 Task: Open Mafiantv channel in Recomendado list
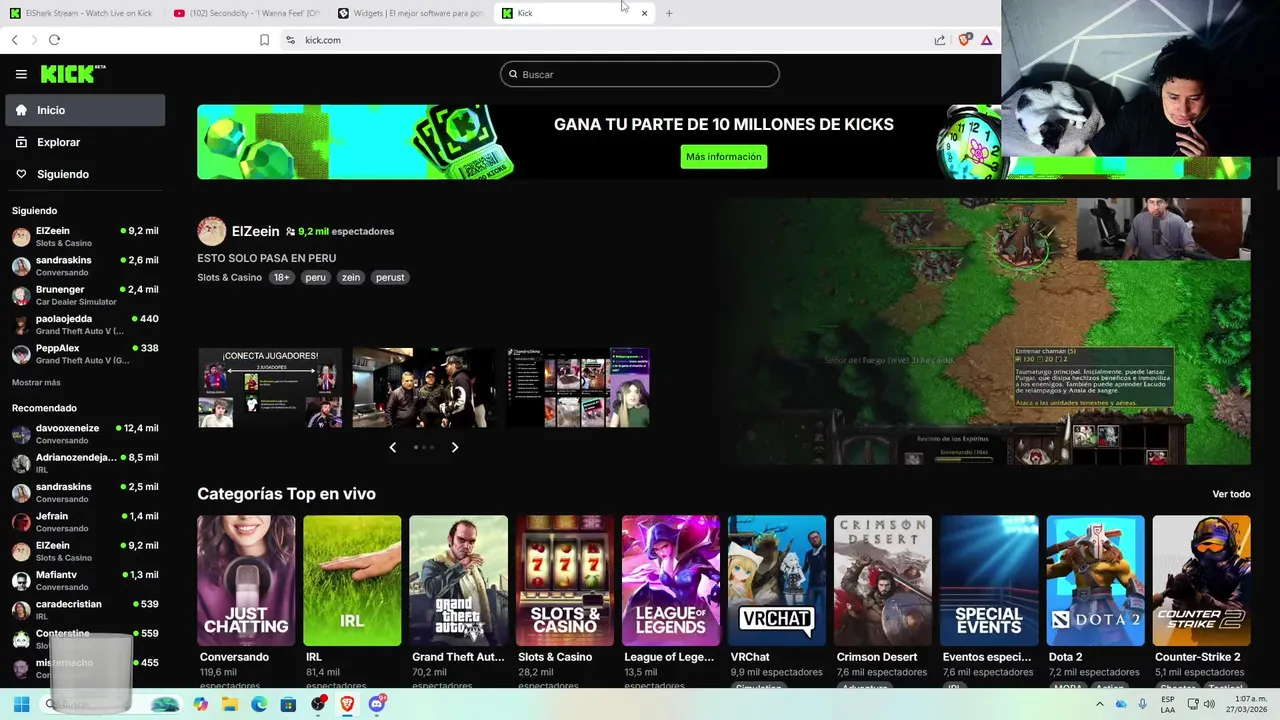[x=85, y=581]
